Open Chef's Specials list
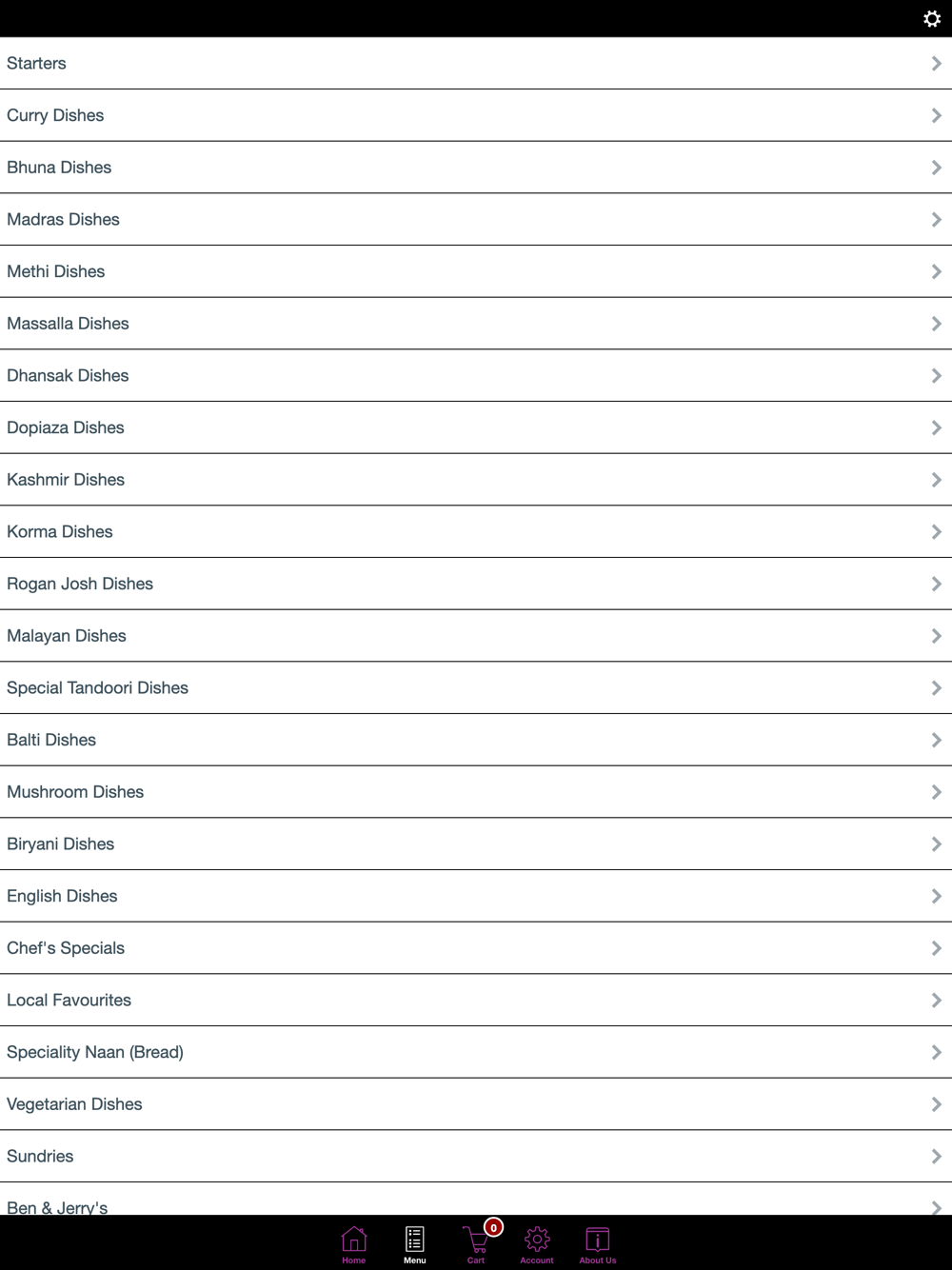This screenshot has width=952, height=1270. pyautogui.click(x=476, y=948)
